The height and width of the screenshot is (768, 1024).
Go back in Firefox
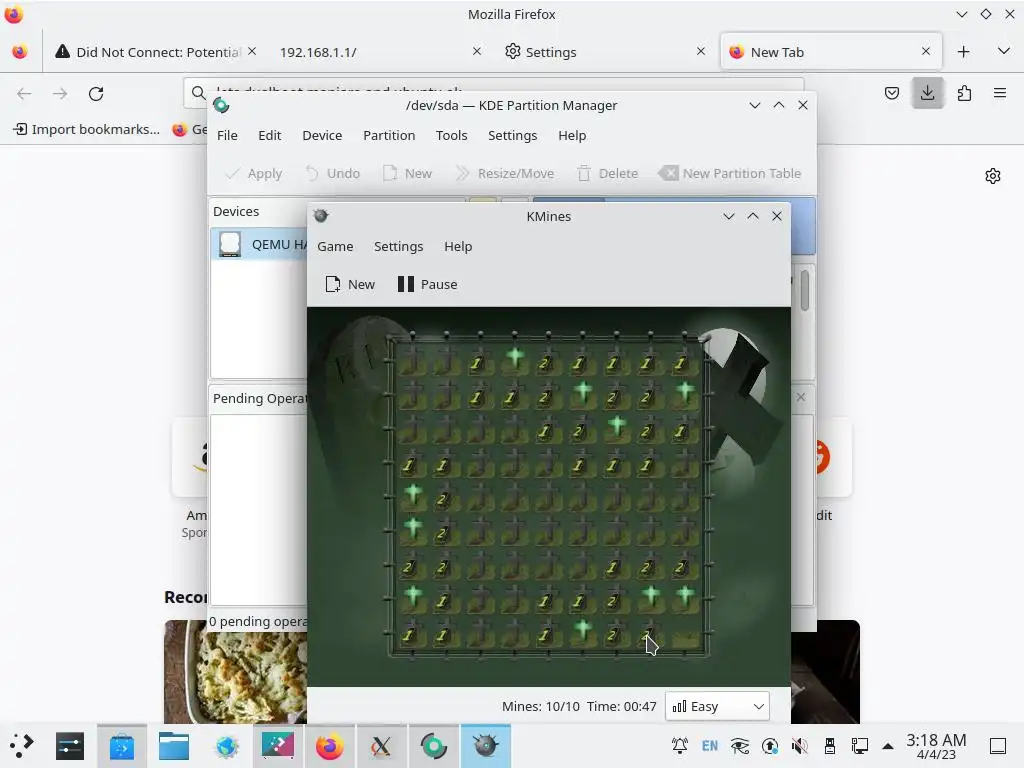tap(24, 93)
